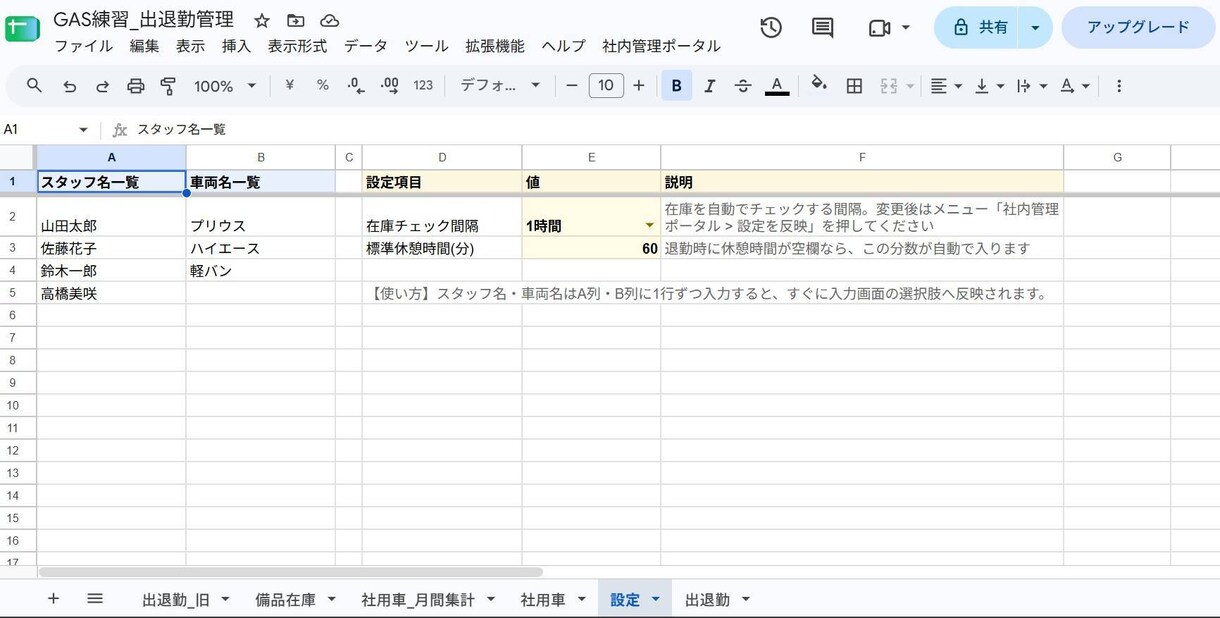Image resolution: width=1220 pixels, height=618 pixels.
Task: Open the name box dropdown arrow
Action: click(83, 130)
